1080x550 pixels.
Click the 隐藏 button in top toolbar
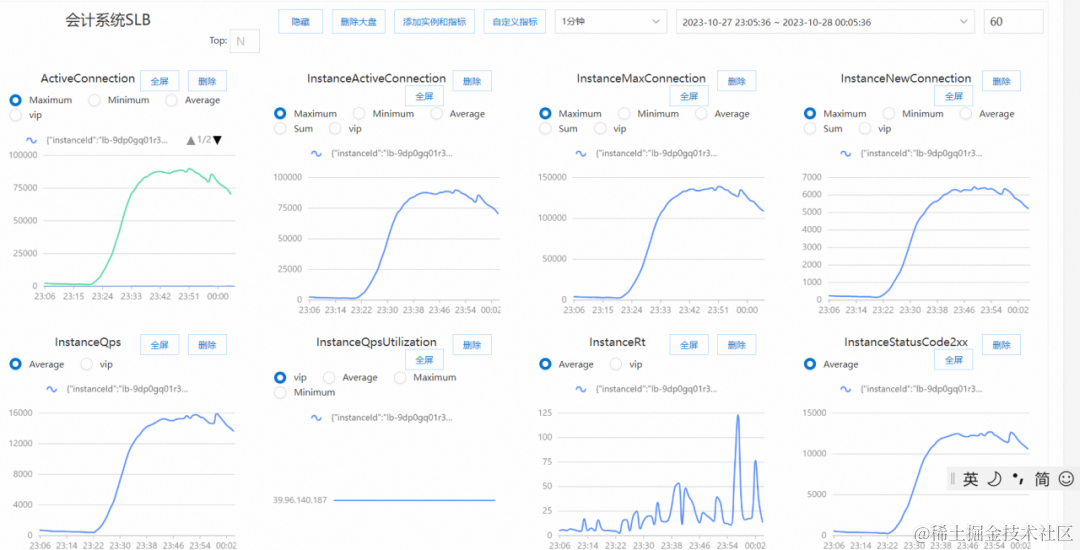coord(301,22)
